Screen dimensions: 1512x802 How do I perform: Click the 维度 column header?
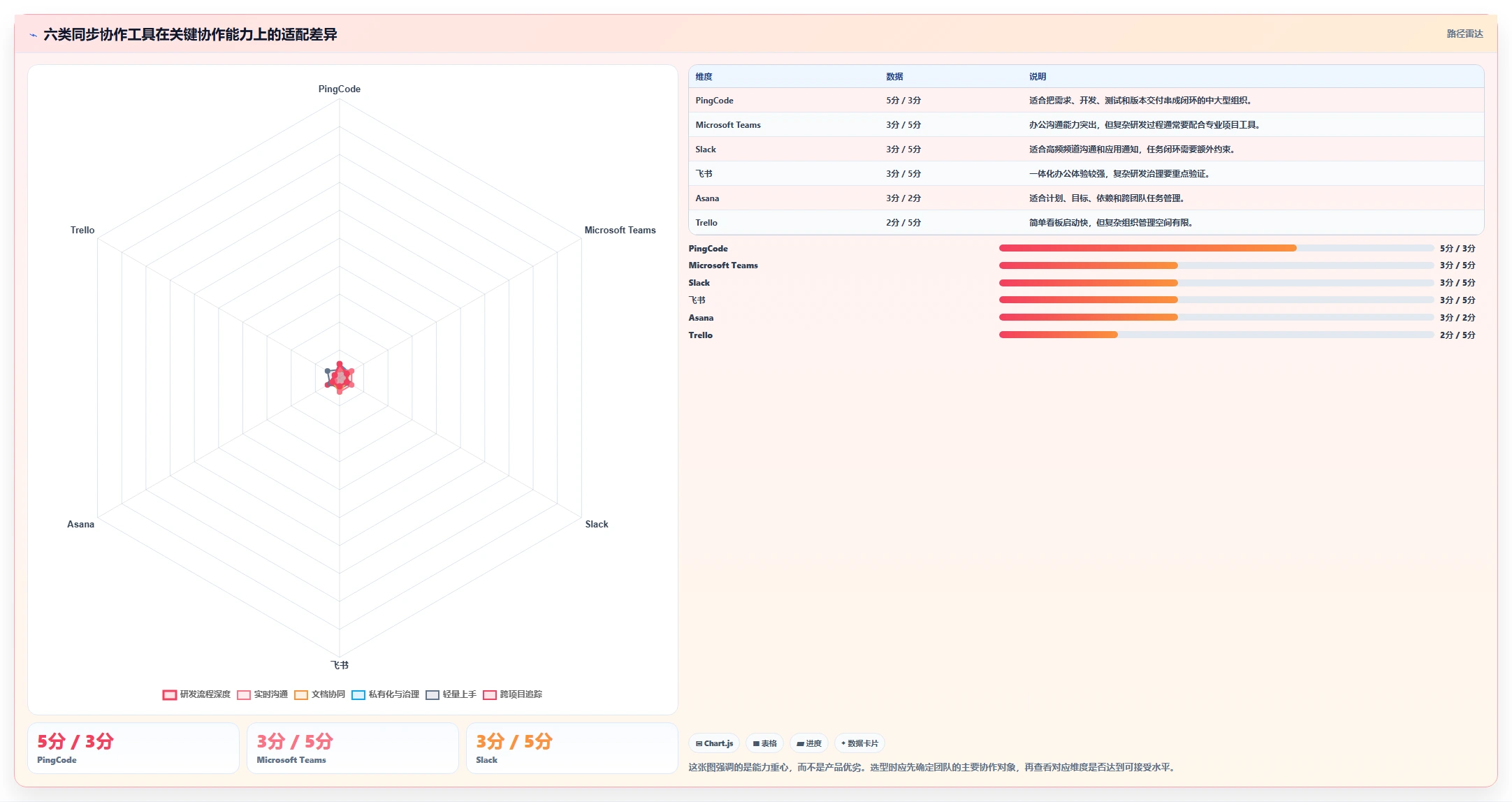click(x=704, y=77)
